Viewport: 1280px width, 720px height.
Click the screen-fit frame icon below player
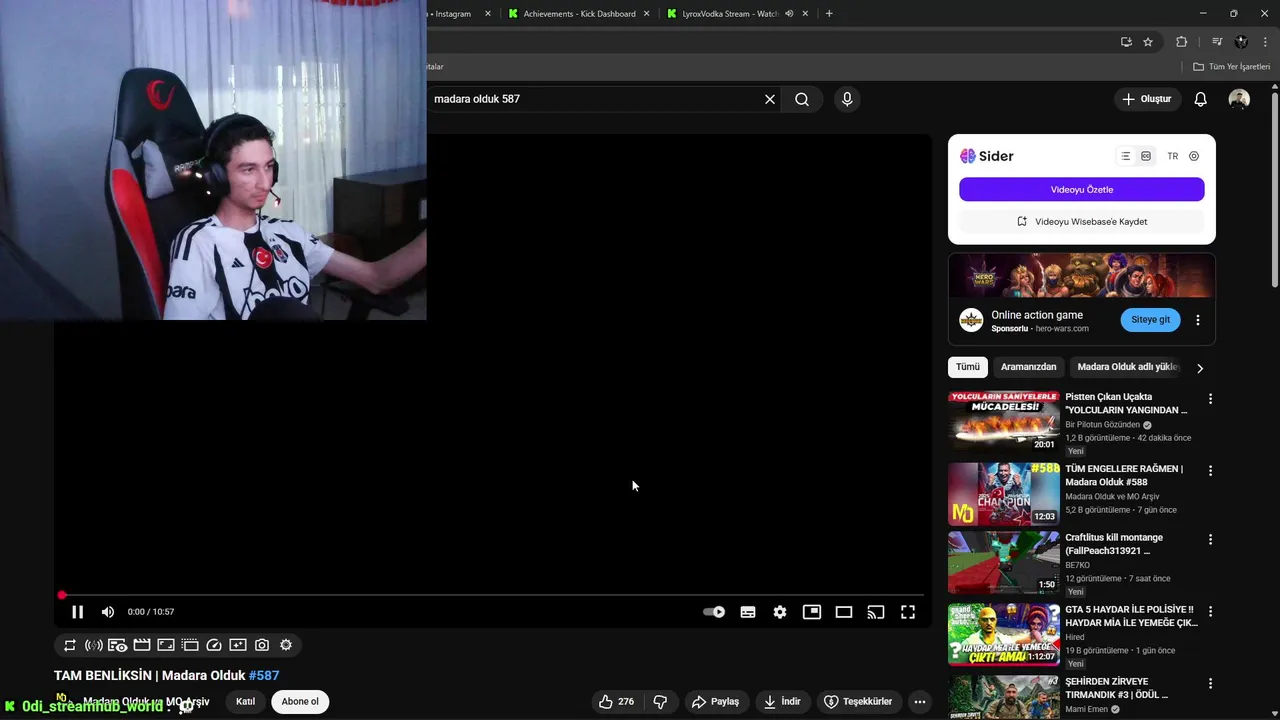166,645
